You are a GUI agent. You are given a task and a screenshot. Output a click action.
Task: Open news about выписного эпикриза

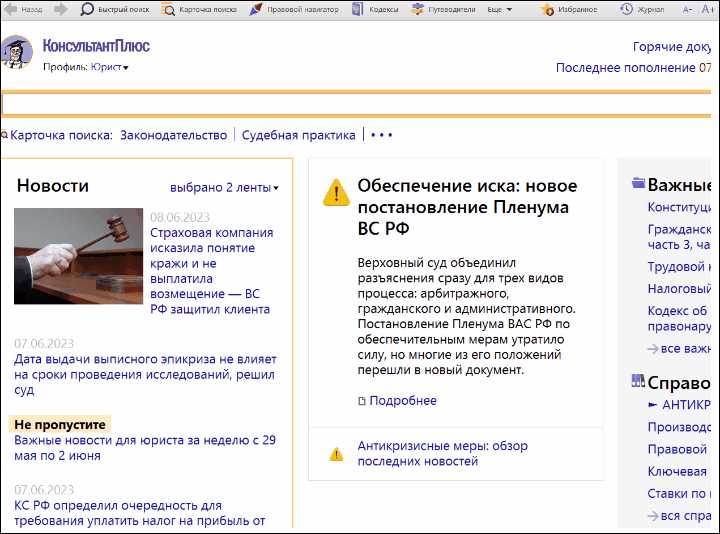click(145, 374)
